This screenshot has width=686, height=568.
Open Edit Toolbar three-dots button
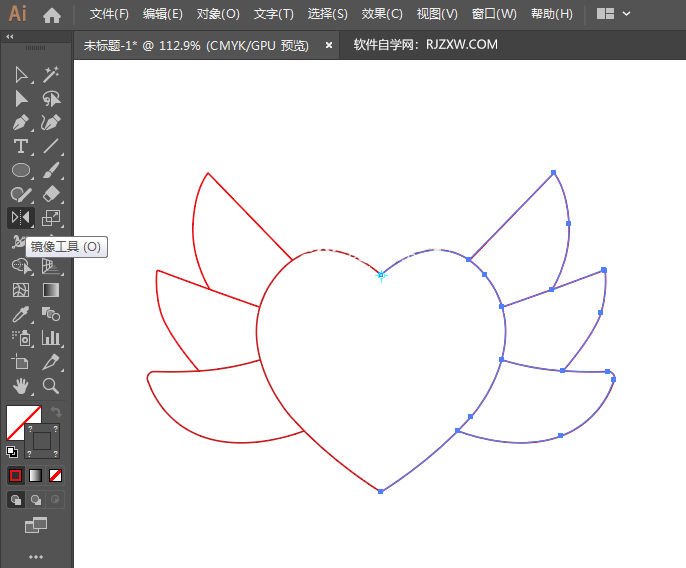point(36,557)
